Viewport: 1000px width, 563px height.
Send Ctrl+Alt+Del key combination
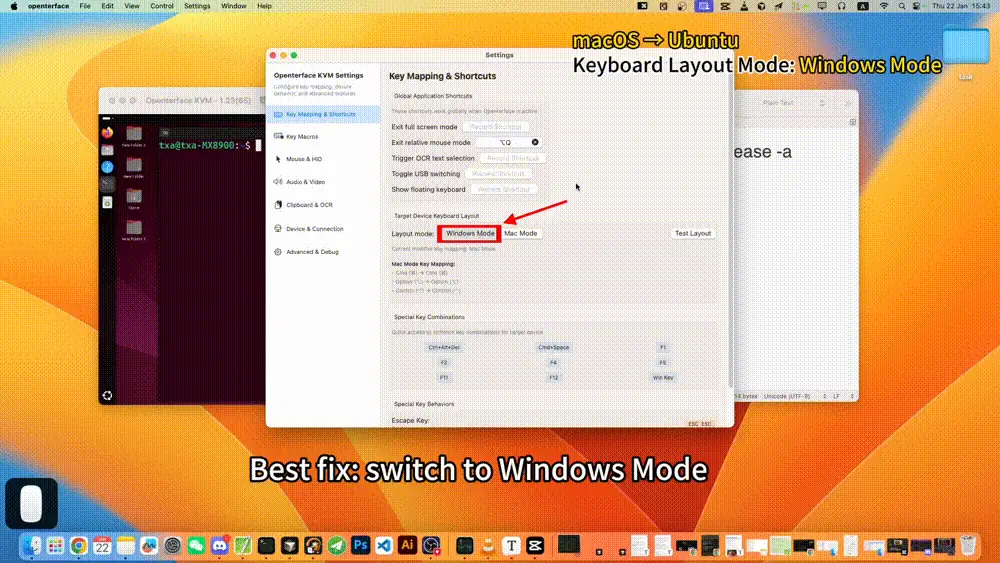(443, 347)
